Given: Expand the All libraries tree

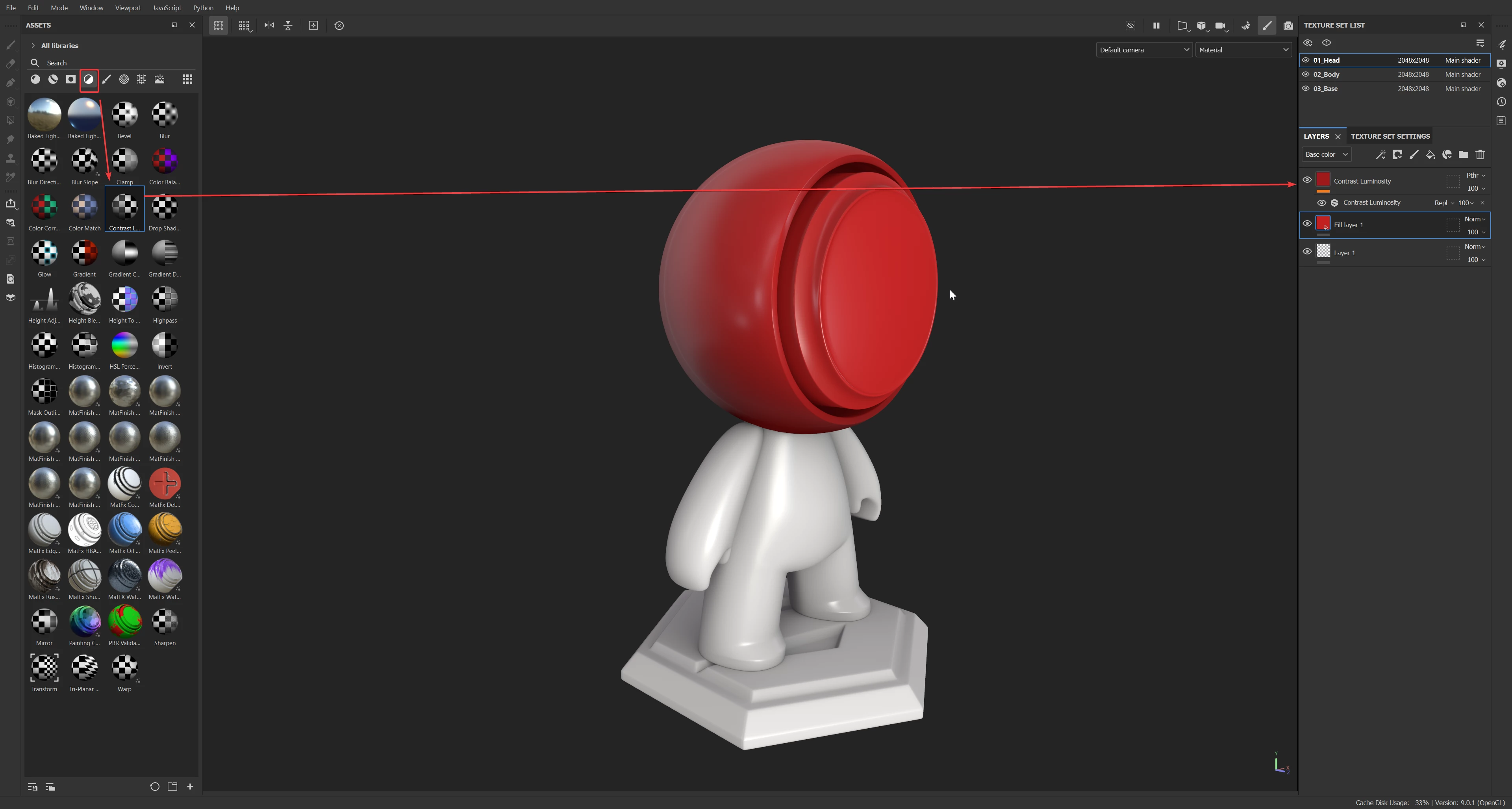Looking at the screenshot, I should tap(33, 45).
